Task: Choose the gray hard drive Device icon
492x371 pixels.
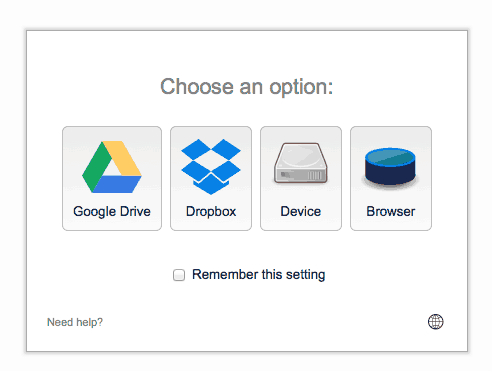Action: tap(301, 163)
